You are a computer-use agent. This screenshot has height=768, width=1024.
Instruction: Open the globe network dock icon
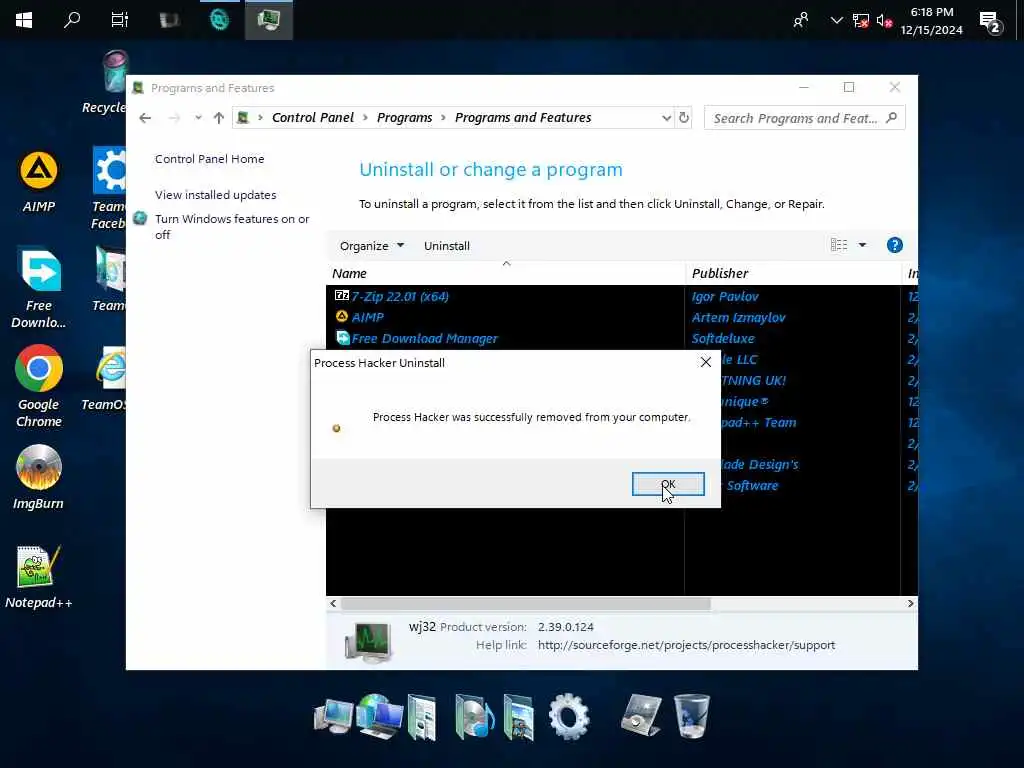[380, 716]
